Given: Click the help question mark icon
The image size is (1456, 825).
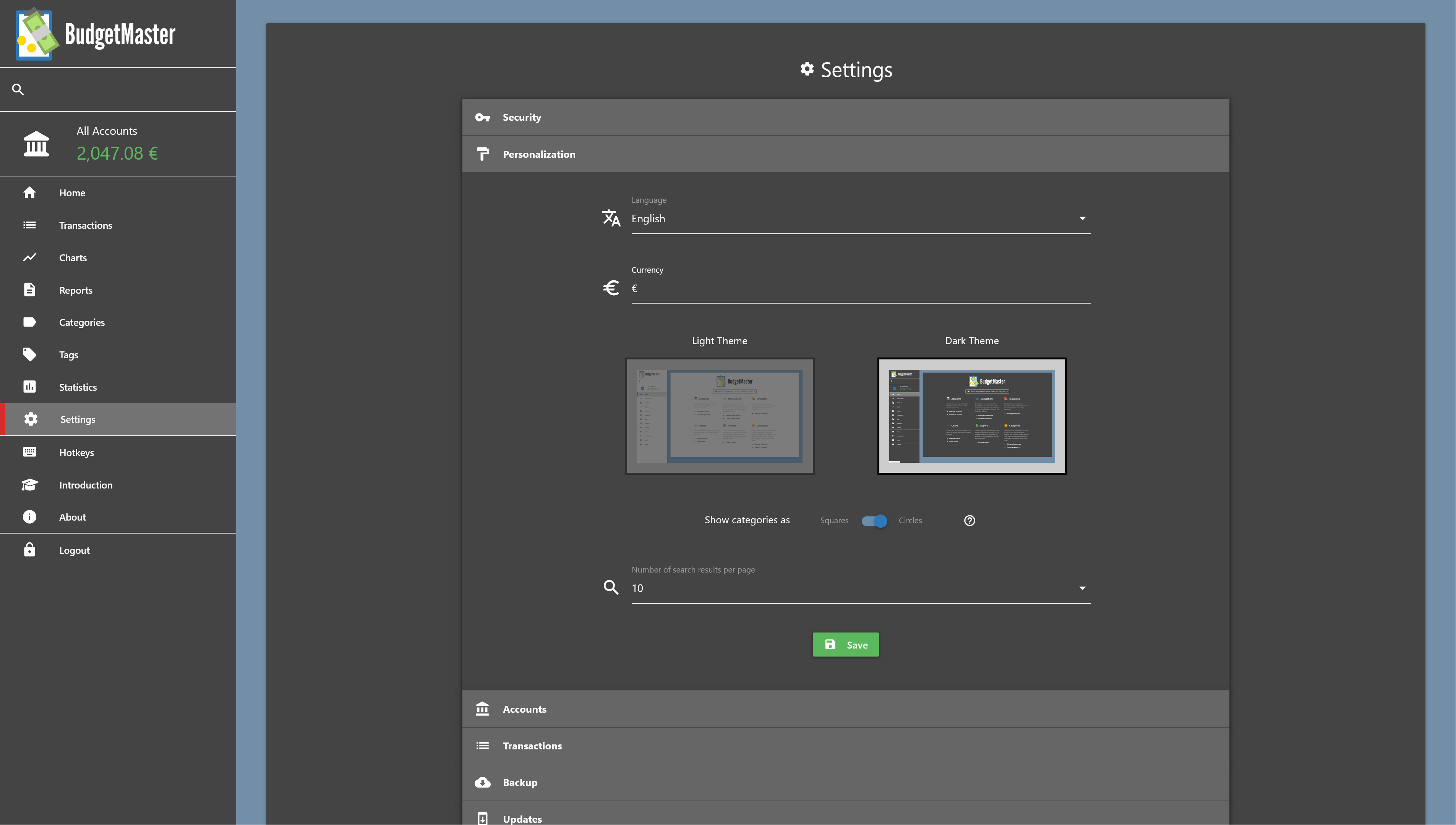Looking at the screenshot, I should point(970,520).
